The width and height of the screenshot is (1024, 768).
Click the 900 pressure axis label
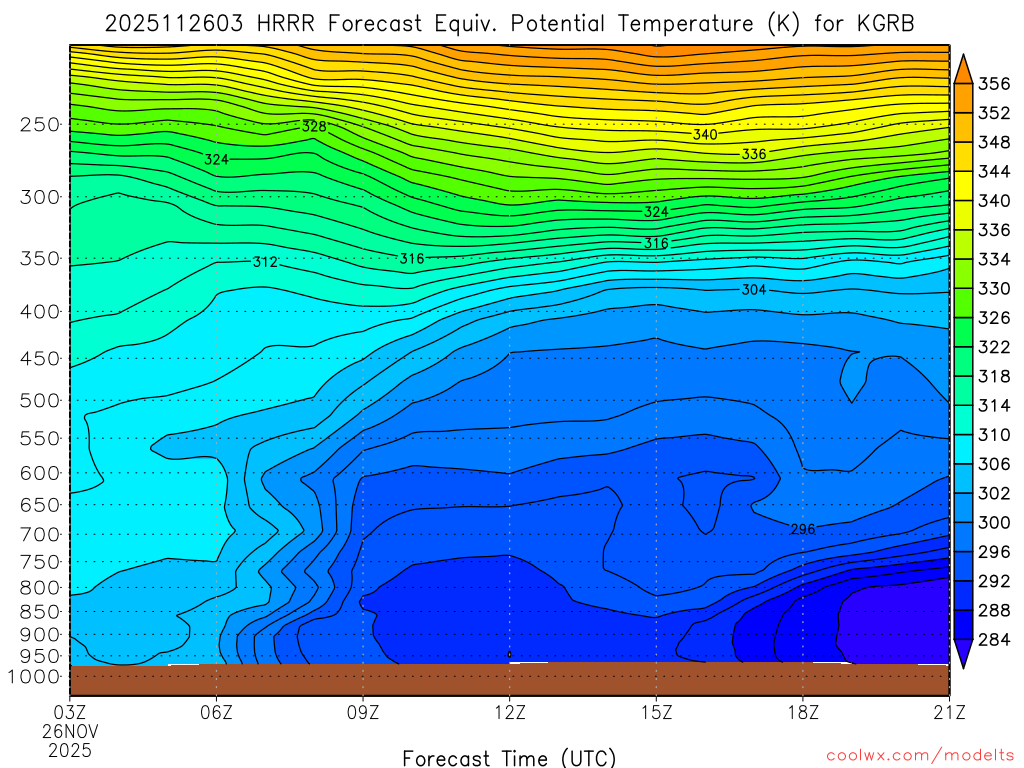coord(40,634)
